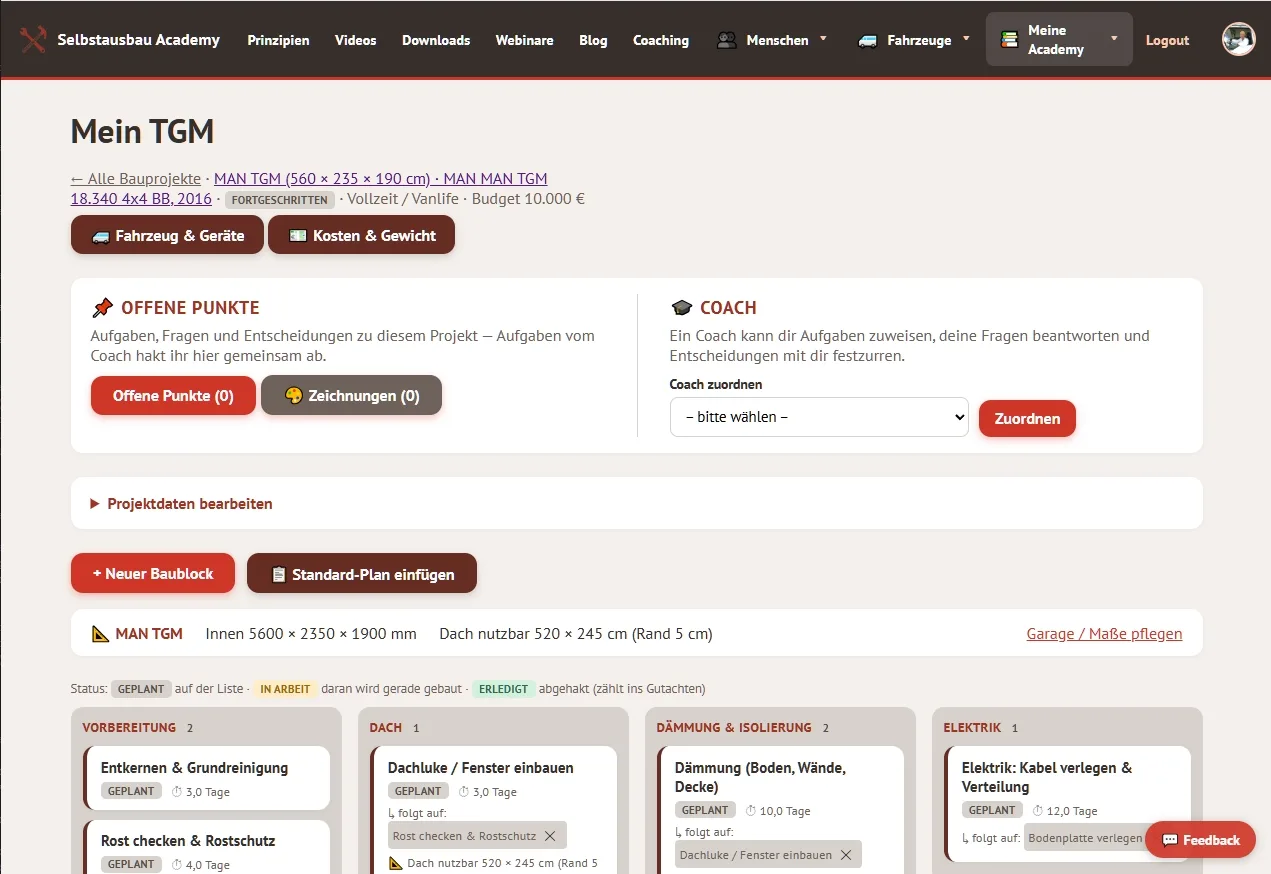The width and height of the screenshot is (1271, 874).
Task: Click the Offene Punkte (0) button
Action: click(173, 396)
